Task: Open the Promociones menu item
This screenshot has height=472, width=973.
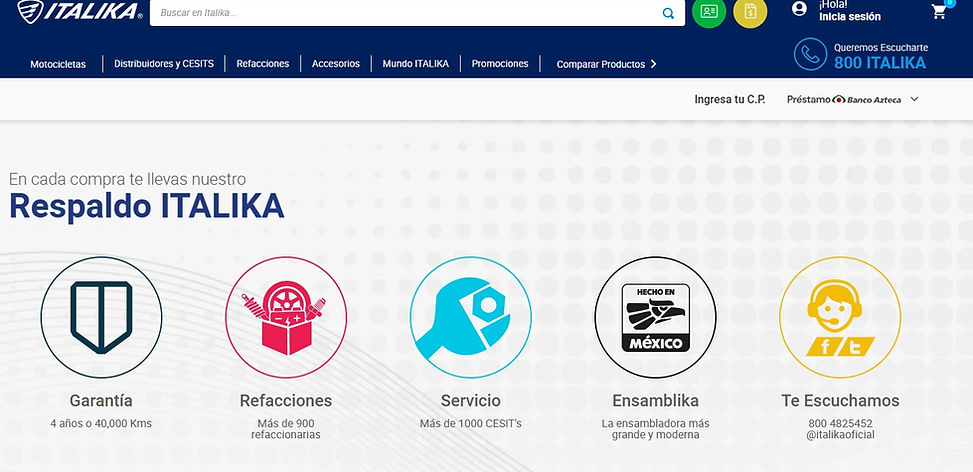Action: click(x=500, y=63)
